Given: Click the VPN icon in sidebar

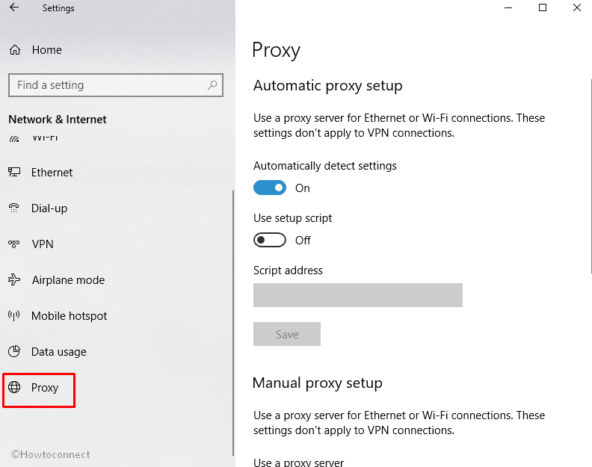Looking at the screenshot, I should 14,244.
